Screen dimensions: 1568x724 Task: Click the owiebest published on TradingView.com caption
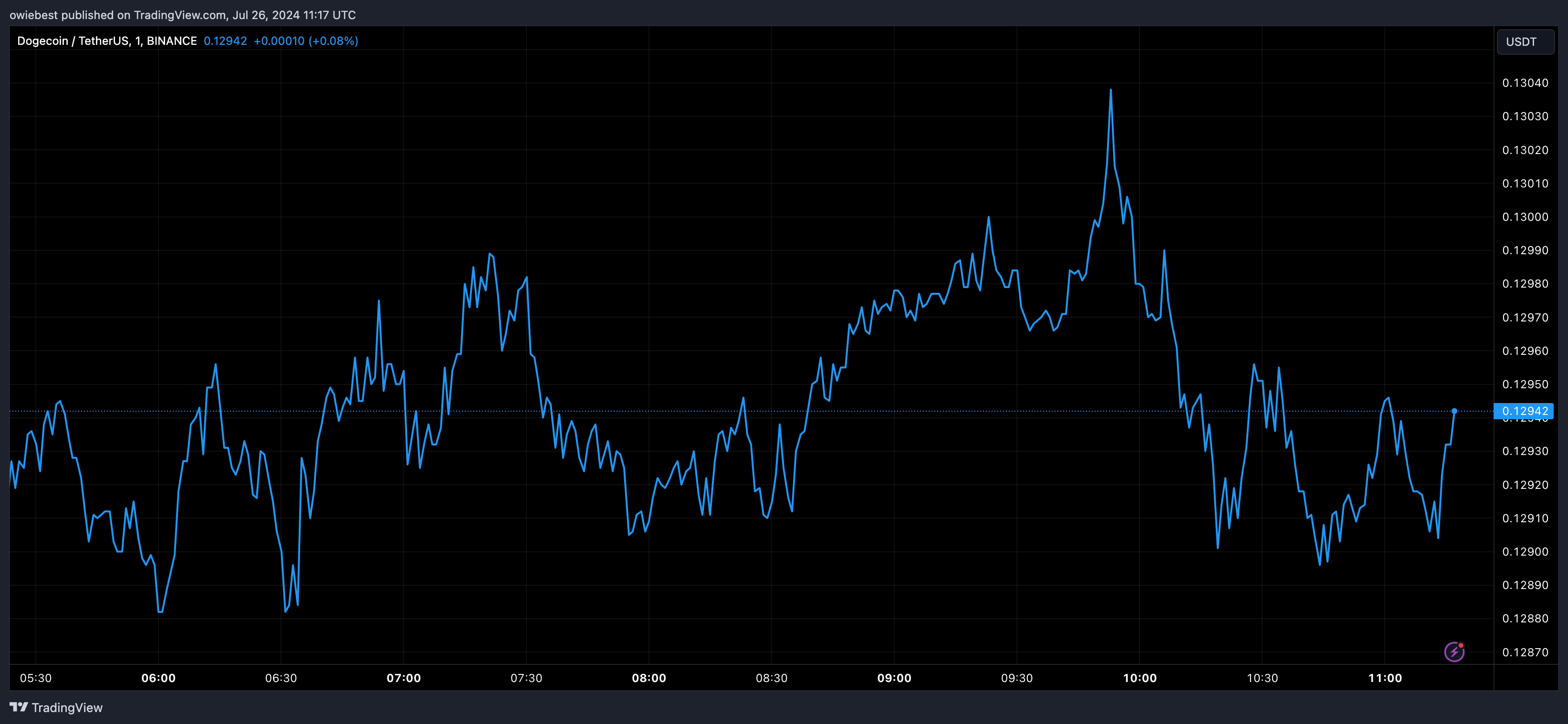[x=183, y=15]
